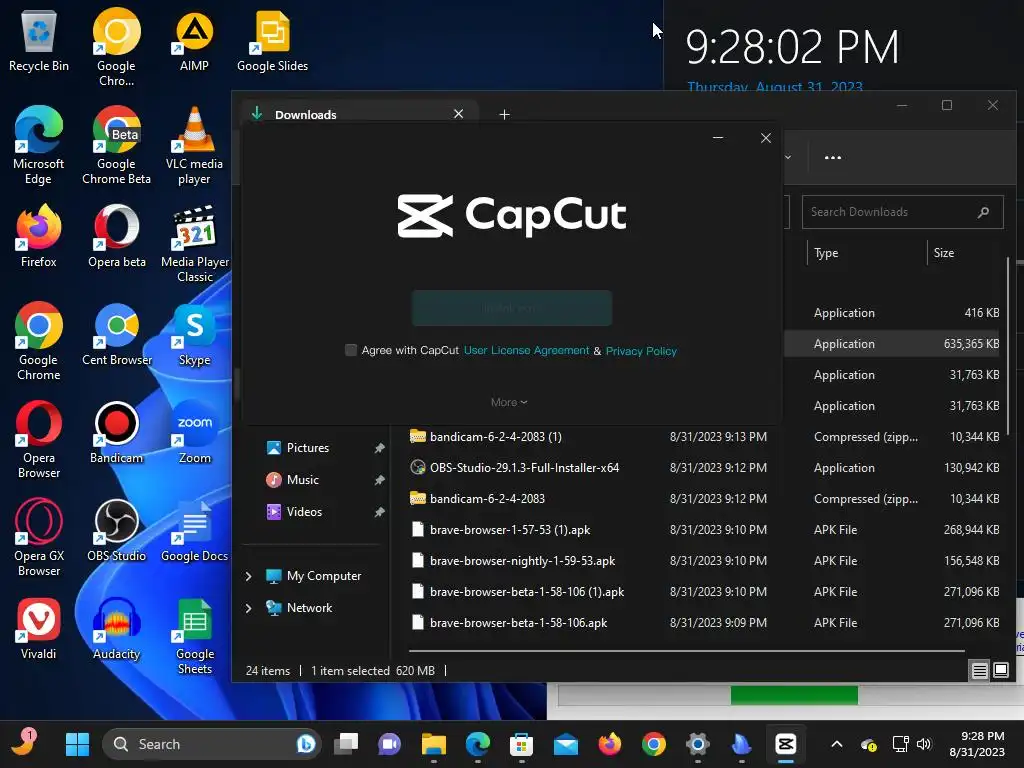The image size is (1024, 768).
Task: Sort files by Size column header
Action: [944, 253]
